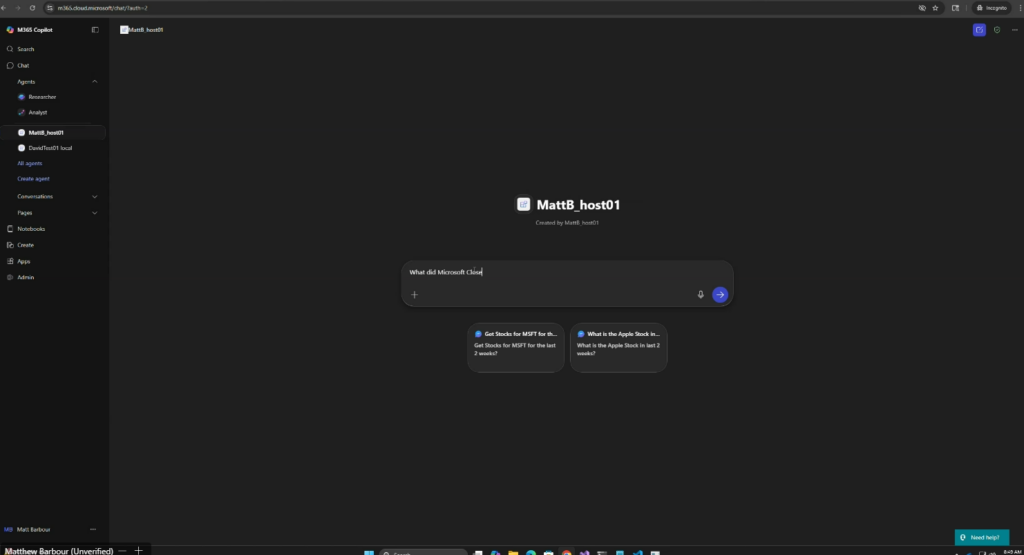
Task: Open the Windows Start menu
Action: coord(369,552)
